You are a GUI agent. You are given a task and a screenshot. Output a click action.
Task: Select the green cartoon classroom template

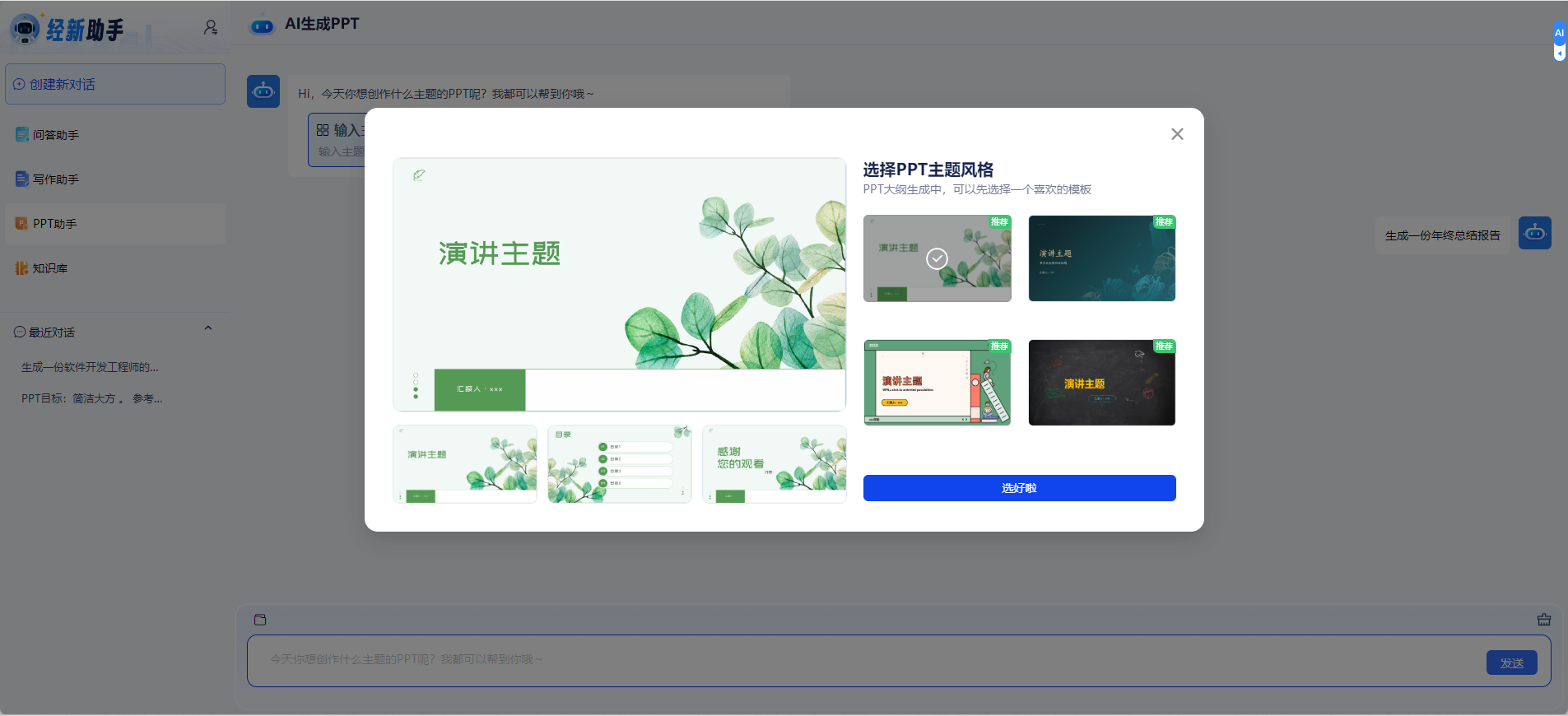(937, 383)
